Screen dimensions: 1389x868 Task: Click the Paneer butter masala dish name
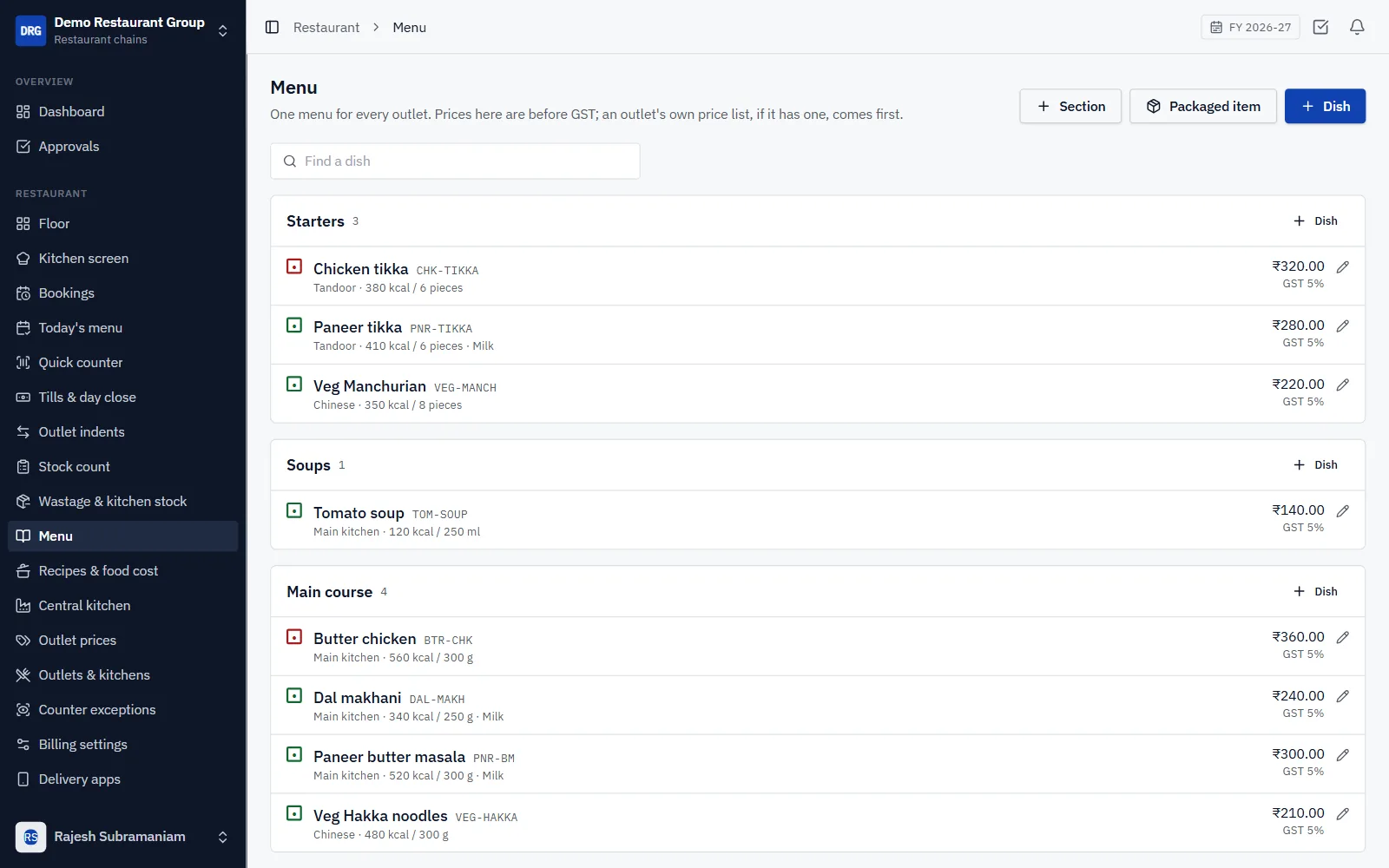point(389,757)
